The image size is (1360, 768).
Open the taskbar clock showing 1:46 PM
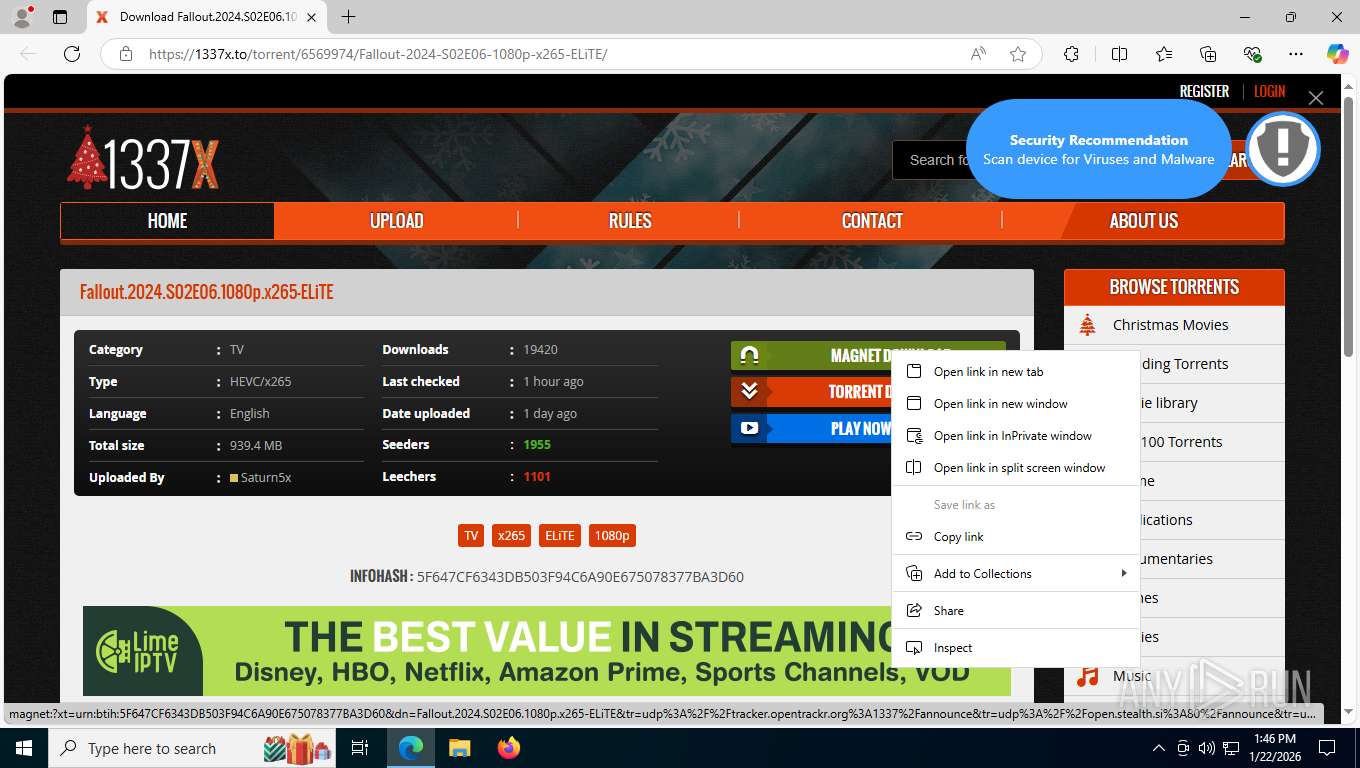[1274, 748]
